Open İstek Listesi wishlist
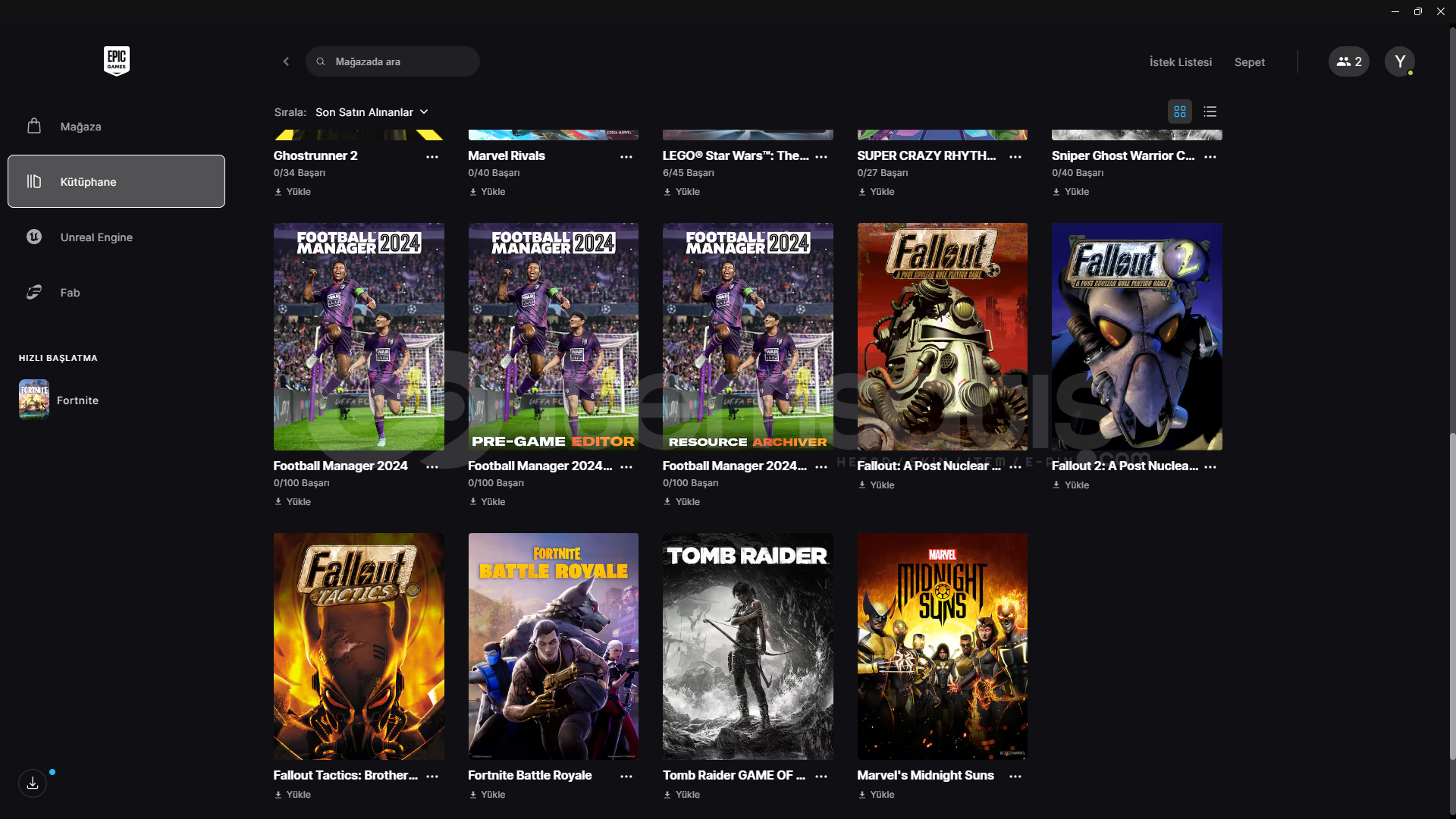 pyautogui.click(x=1181, y=62)
